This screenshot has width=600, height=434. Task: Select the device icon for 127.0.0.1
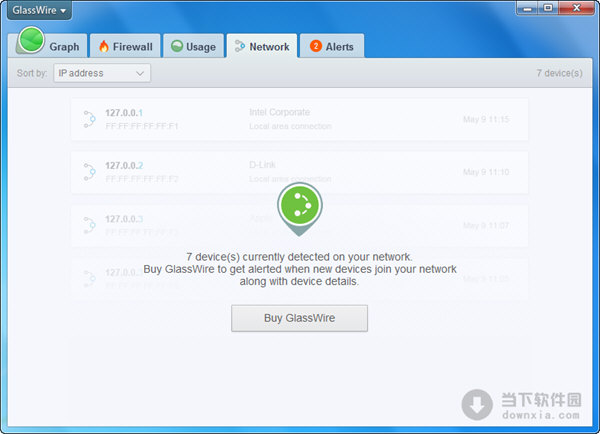pos(90,119)
